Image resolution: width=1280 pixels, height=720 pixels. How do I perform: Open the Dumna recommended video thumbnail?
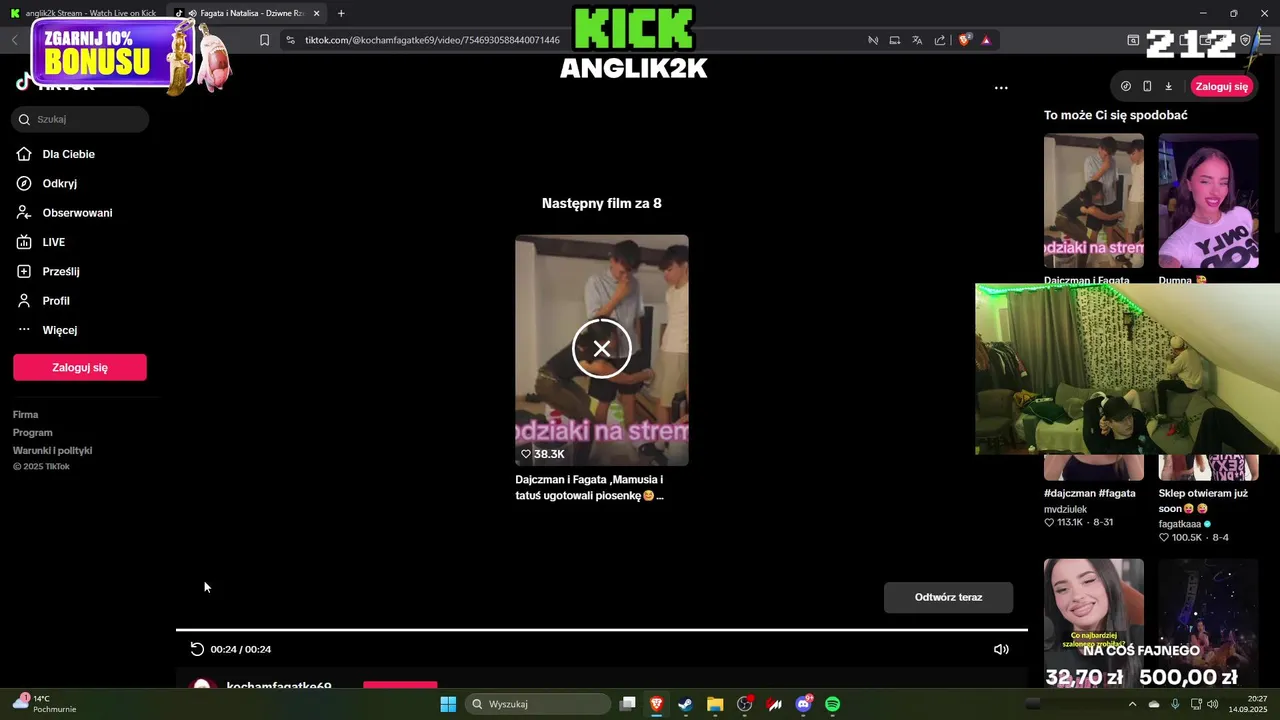pyautogui.click(x=1208, y=200)
